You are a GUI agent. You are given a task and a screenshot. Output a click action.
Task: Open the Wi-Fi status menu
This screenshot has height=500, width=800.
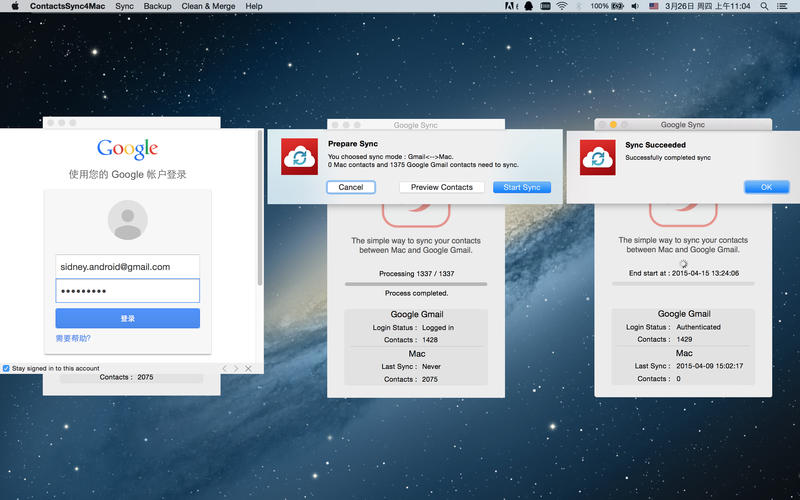pos(562,6)
